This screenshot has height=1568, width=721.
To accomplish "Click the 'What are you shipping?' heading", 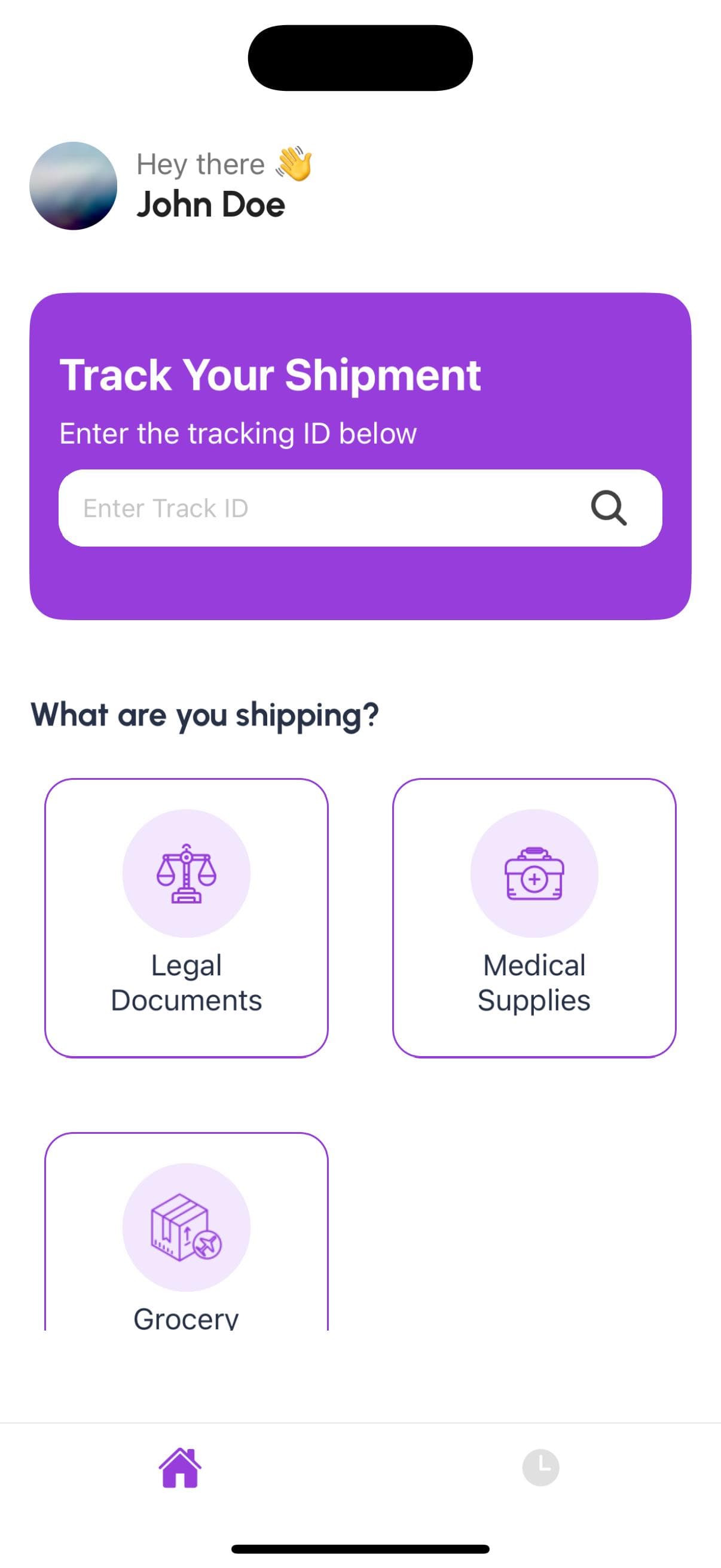I will (x=204, y=715).
